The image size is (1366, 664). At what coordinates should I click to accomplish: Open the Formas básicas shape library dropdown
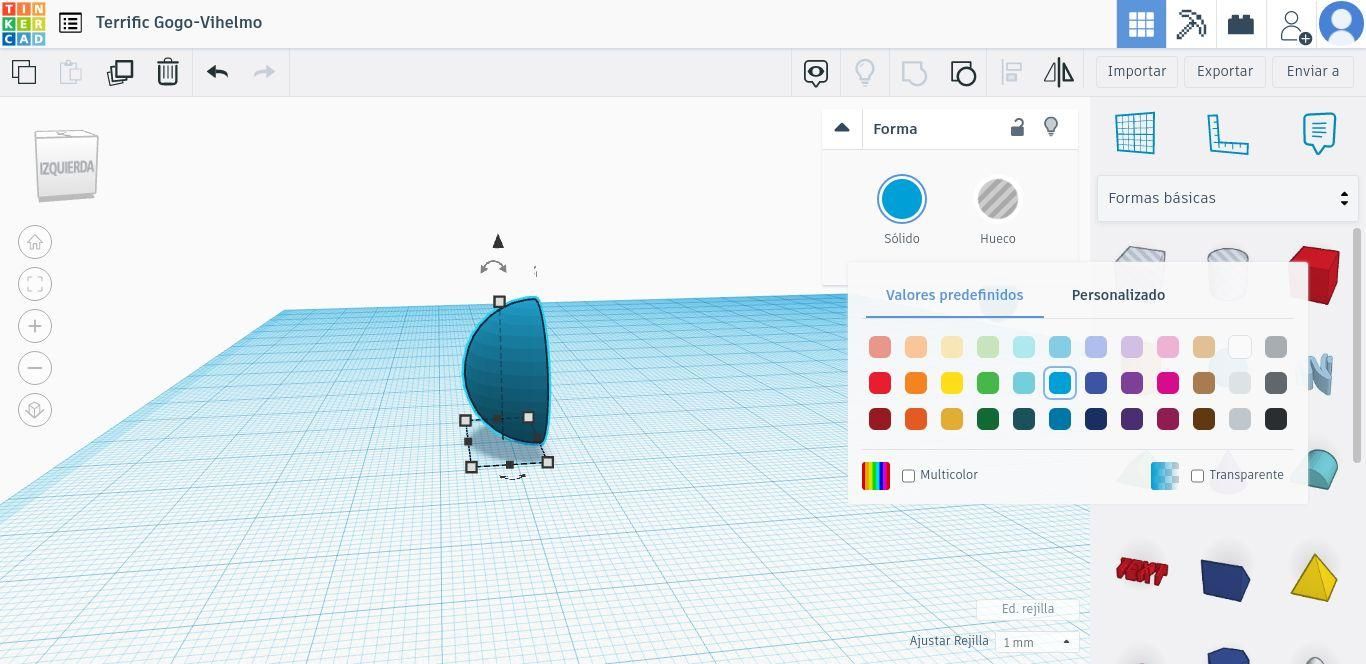tap(1228, 198)
